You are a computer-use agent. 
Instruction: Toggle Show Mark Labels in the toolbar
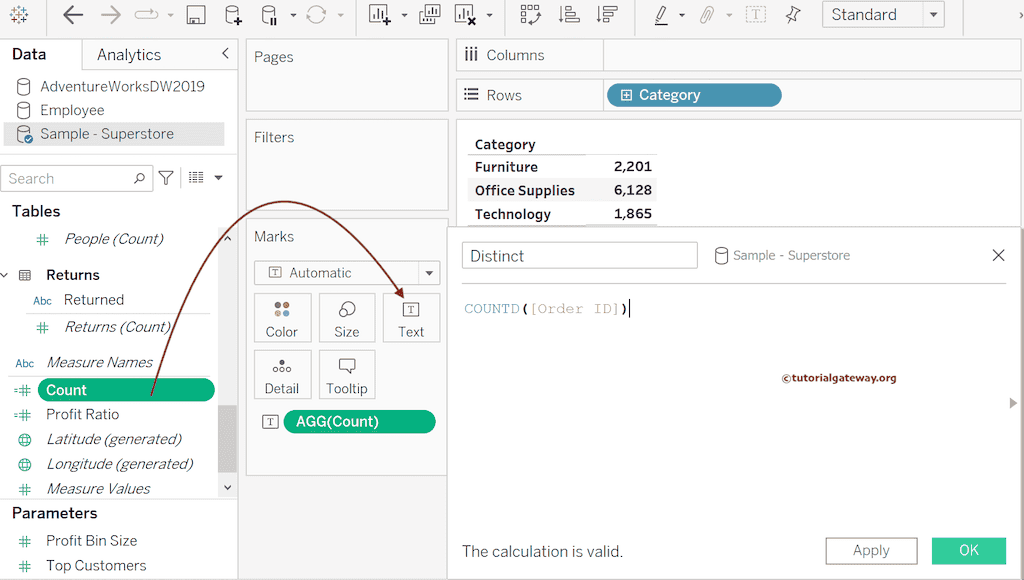click(x=756, y=15)
